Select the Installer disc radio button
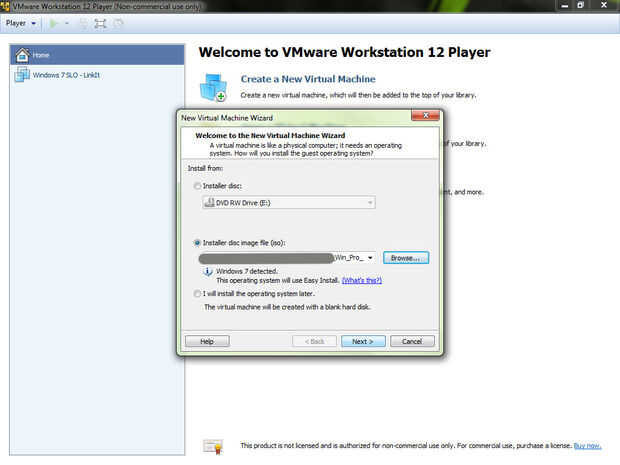This screenshot has width=620, height=465. point(197,186)
